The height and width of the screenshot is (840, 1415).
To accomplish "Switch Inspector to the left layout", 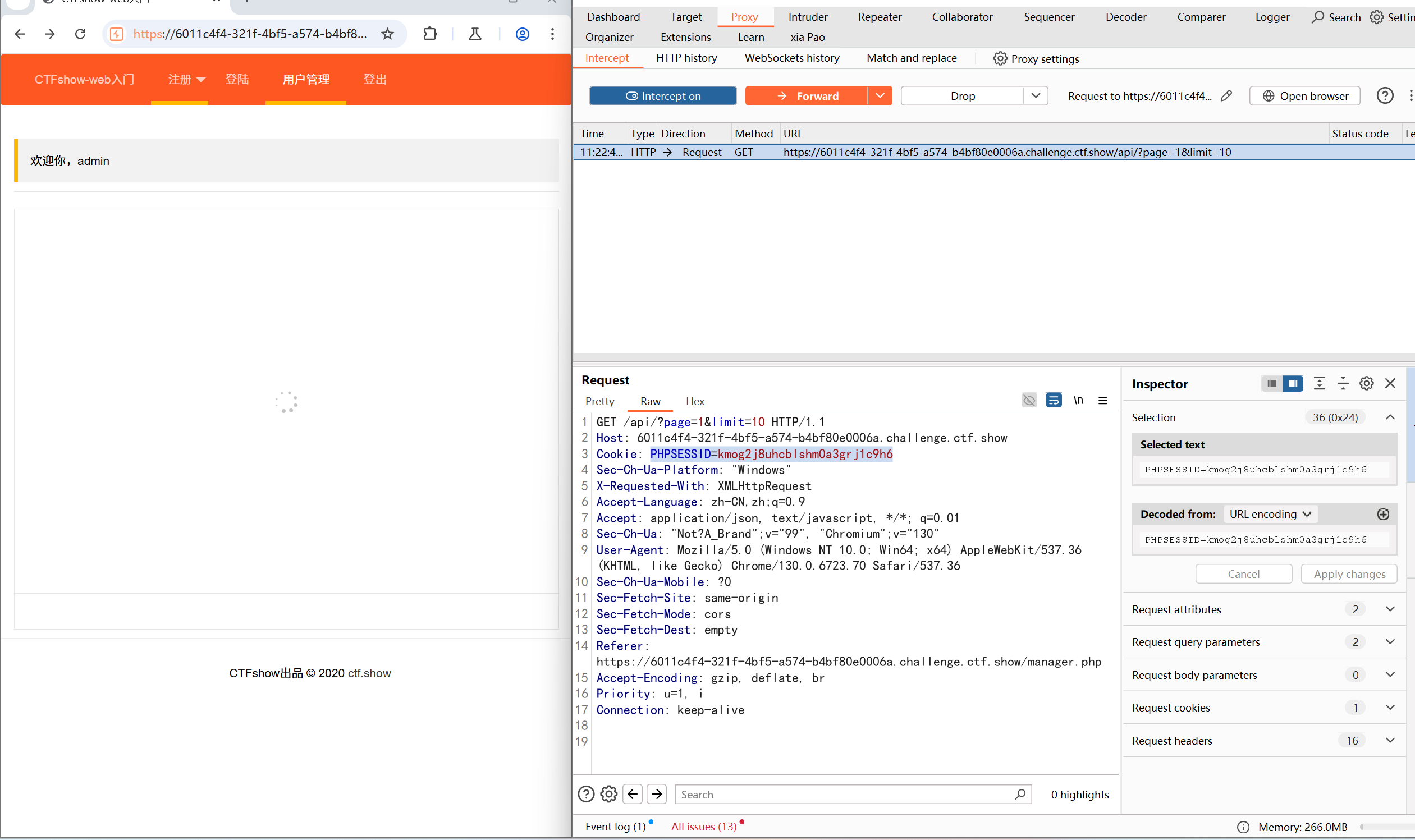I will (x=1271, y=383).
